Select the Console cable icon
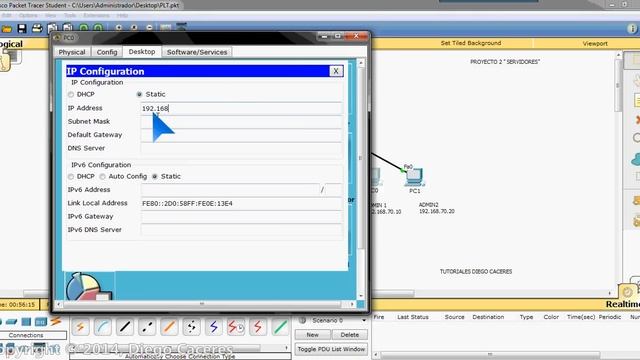 pos(102,327)
